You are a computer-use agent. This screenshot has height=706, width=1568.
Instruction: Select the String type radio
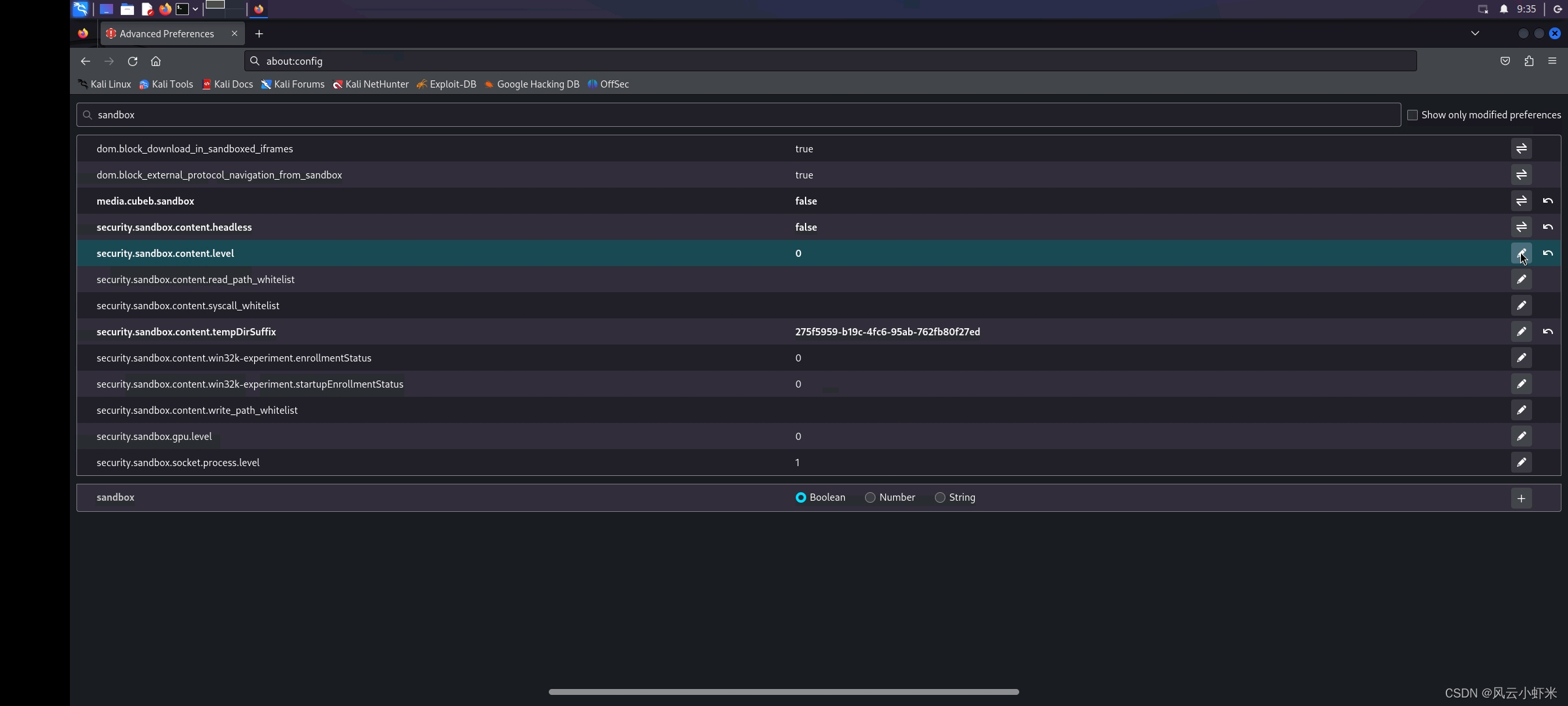[939, 497]
